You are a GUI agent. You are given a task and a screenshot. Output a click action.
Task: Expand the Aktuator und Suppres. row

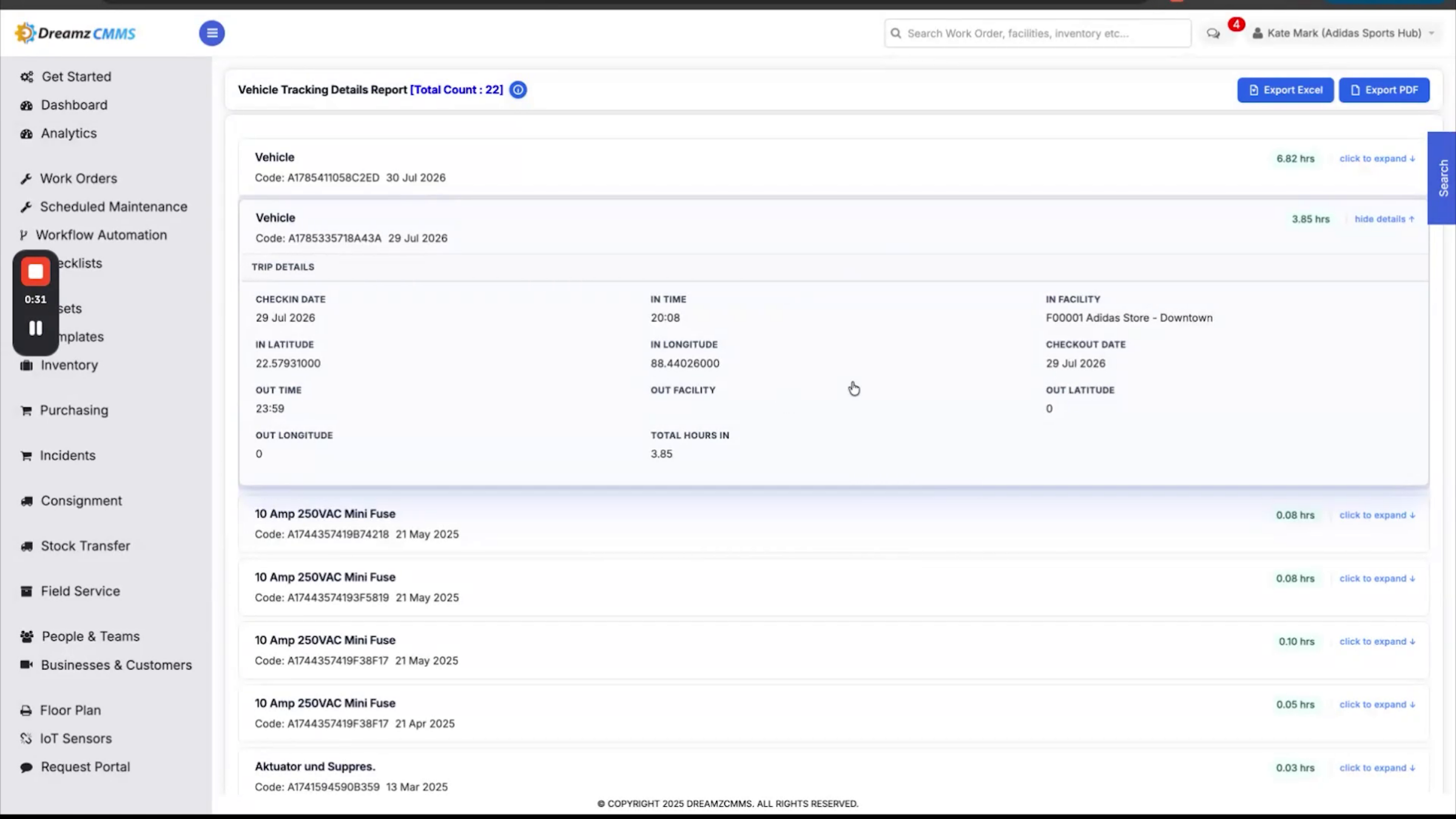pos(1377,768)
